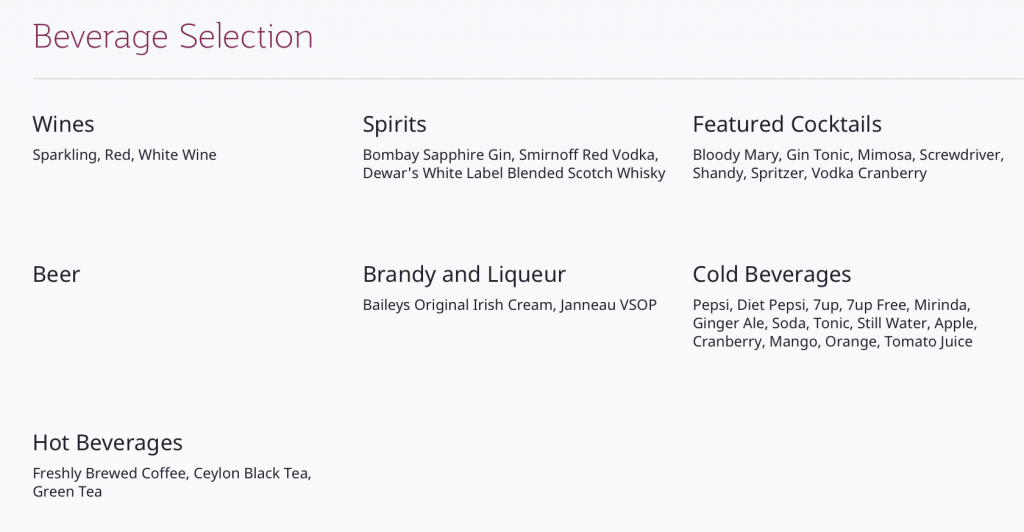Click the Green Tea text
The width and height of the screenshot is (1024, 532).
[67, 492]
